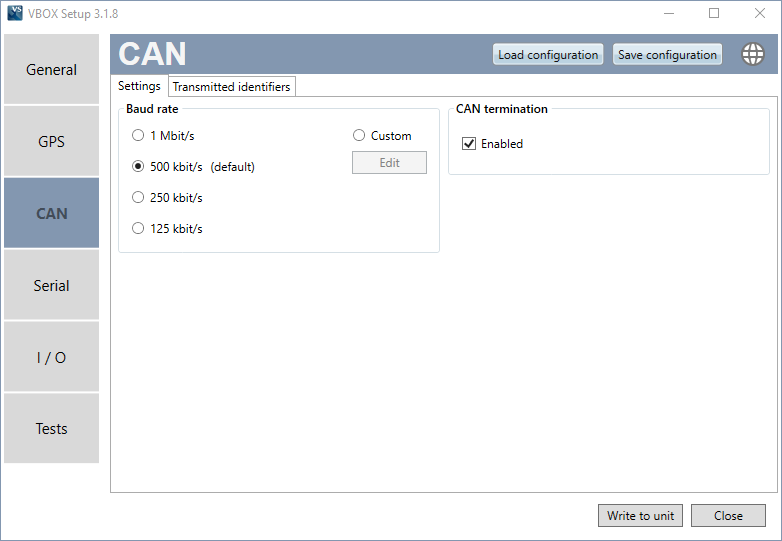This screenshot has height=541, width=782.
Task: Go to the GPS section
Action: coord(51,141)
